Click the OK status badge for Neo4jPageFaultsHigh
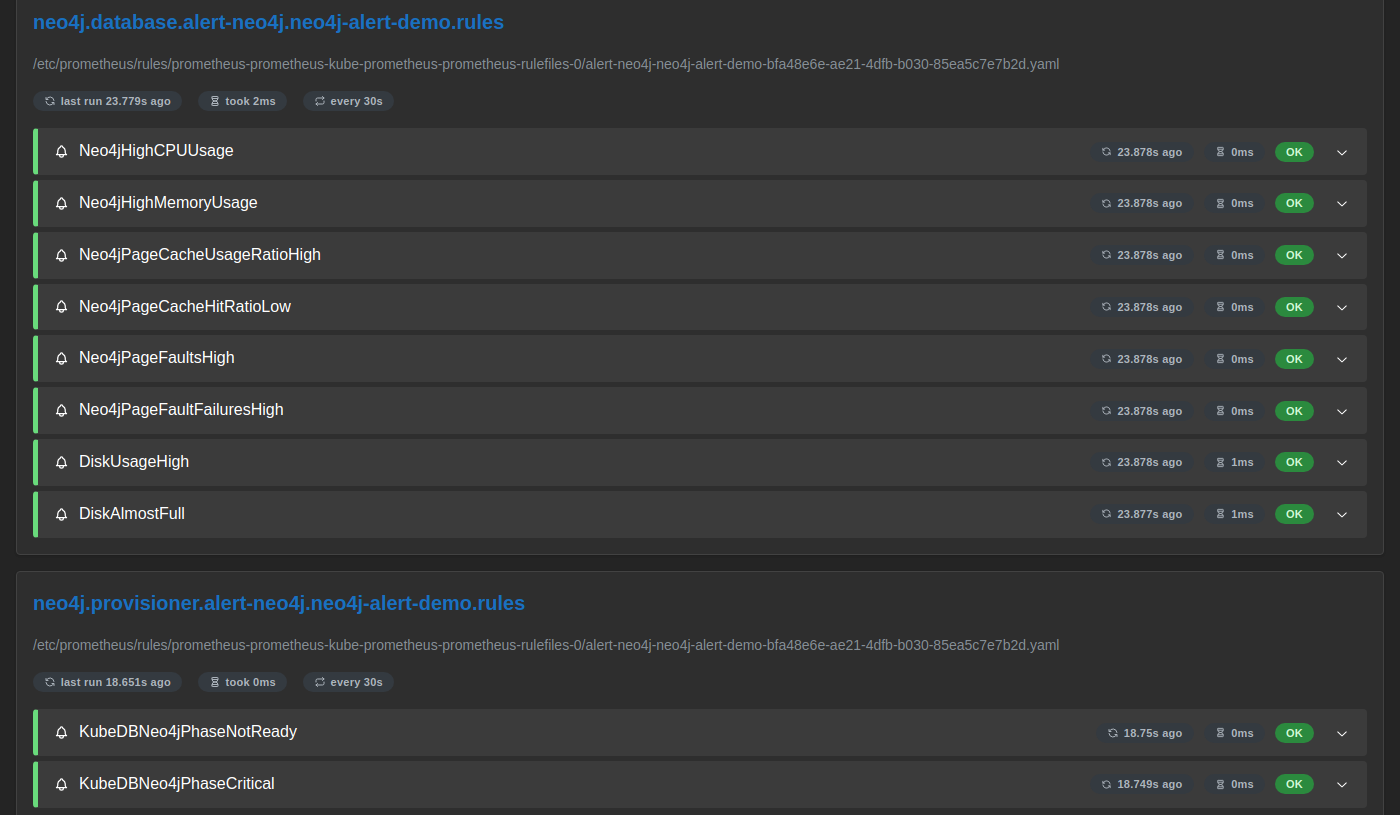 [1294, 359]
